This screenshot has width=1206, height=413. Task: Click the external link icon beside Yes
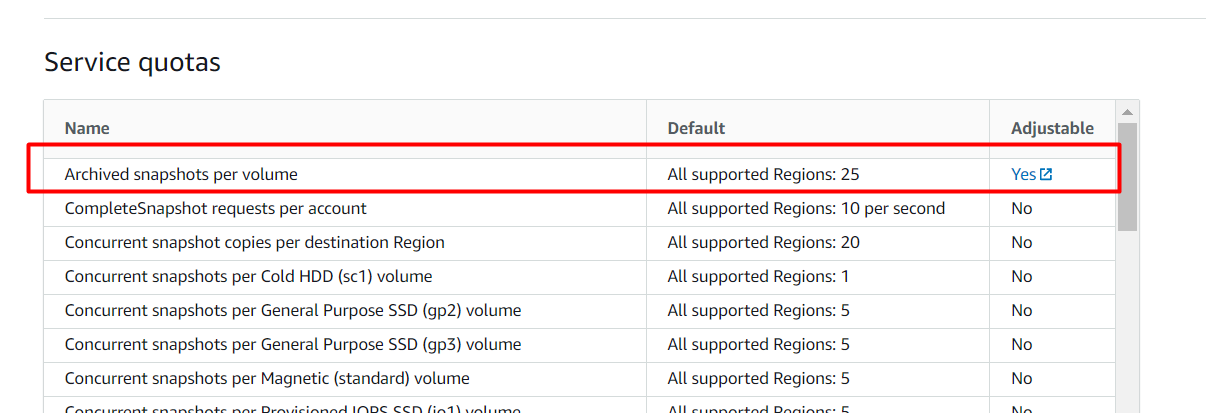[x=1046, y=174]
